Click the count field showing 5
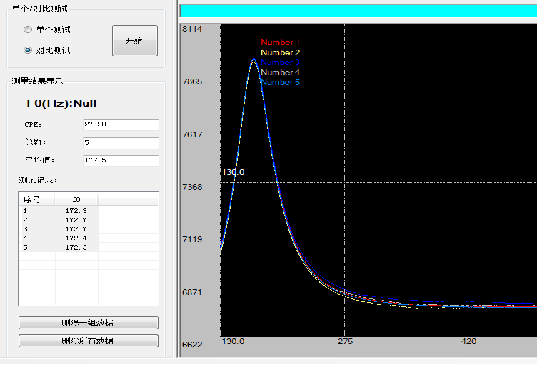The height and width of the screenshot is (365, 537). (x=121, y=143)
